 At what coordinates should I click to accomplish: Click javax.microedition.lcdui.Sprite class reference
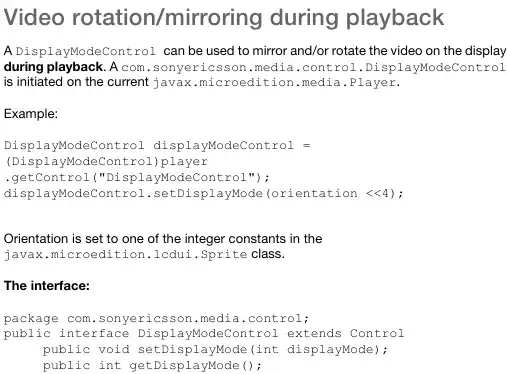pyautogui.click(x=125, y=254)
